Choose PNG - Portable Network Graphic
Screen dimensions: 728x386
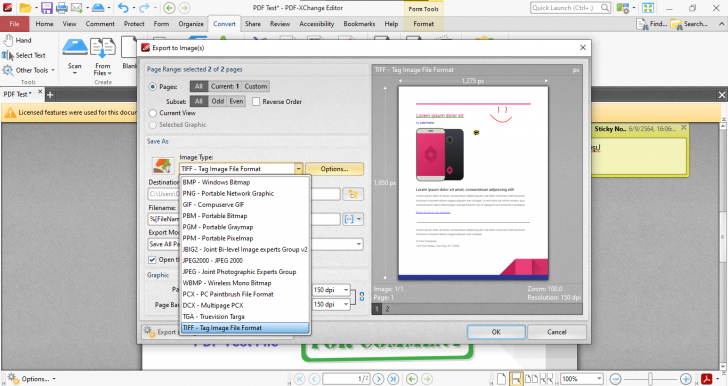point(245,194)
